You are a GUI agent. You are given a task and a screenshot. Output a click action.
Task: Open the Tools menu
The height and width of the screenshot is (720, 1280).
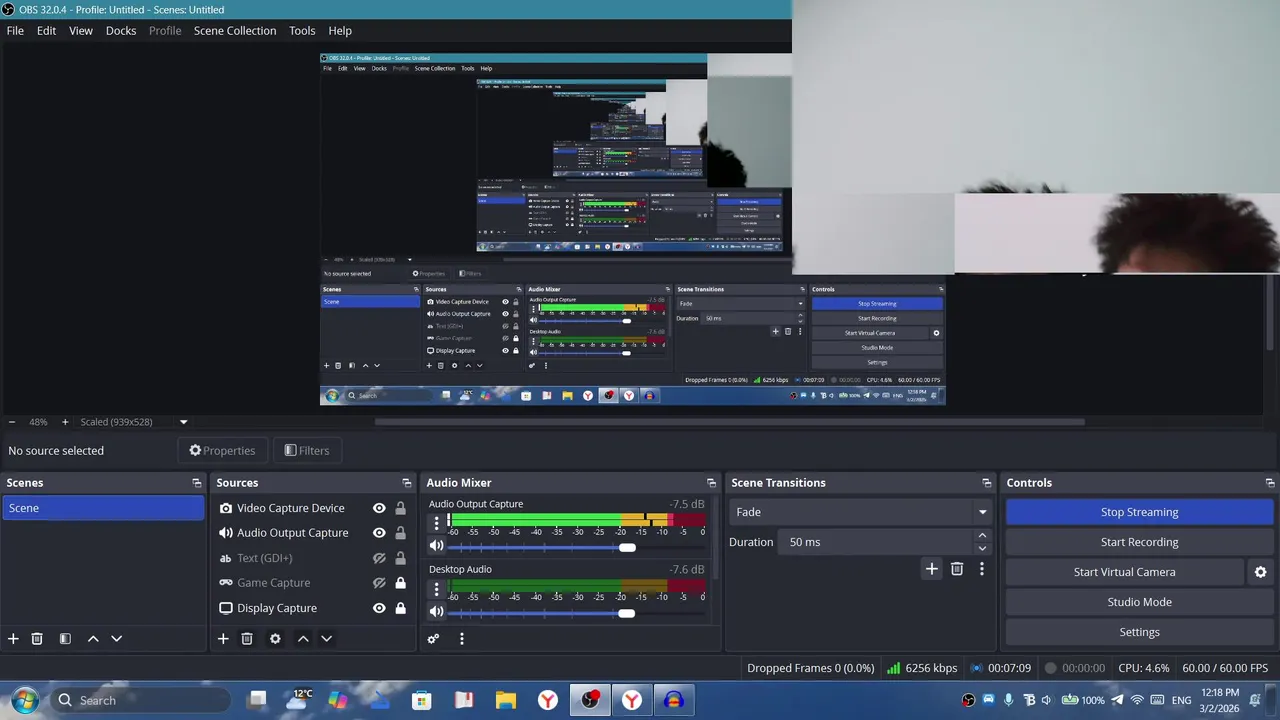(x=302, y=31)
